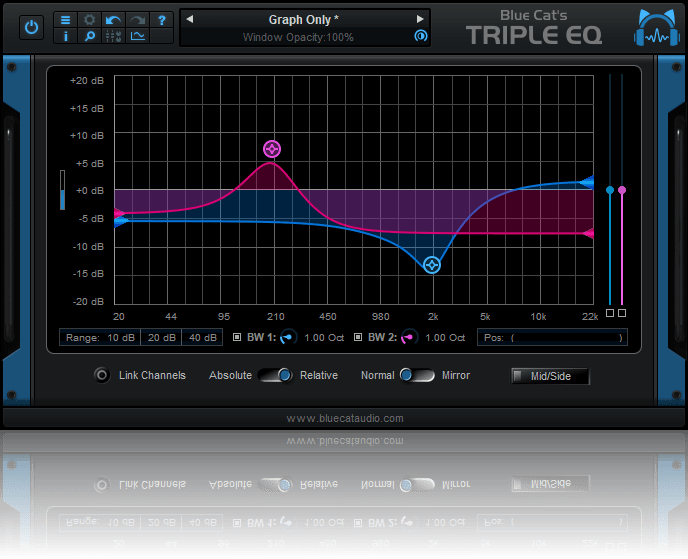Click the BW 2 pink bandwidth knob

[409, 337]
